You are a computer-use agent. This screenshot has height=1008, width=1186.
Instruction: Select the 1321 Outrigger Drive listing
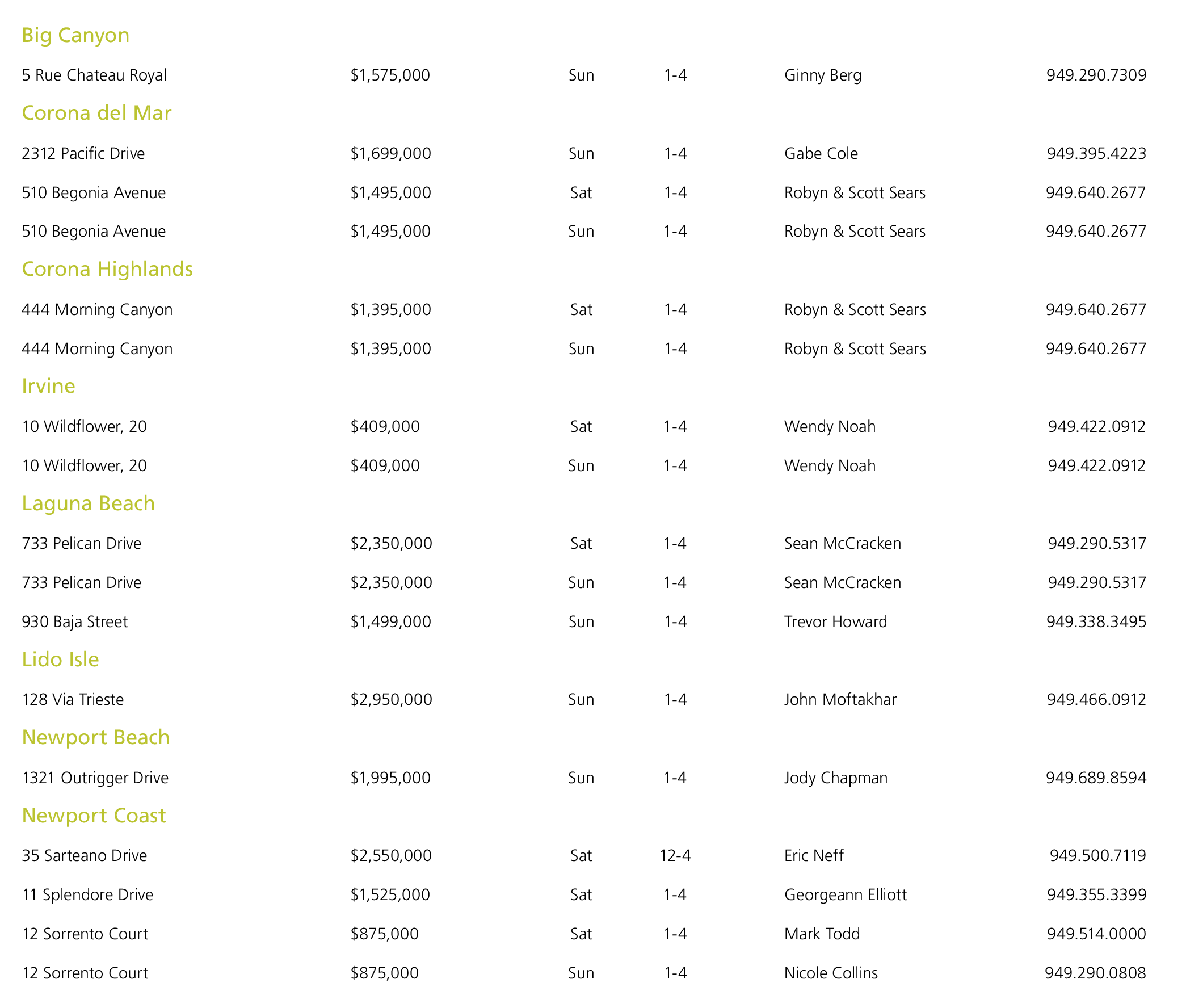tap(95, 778)
